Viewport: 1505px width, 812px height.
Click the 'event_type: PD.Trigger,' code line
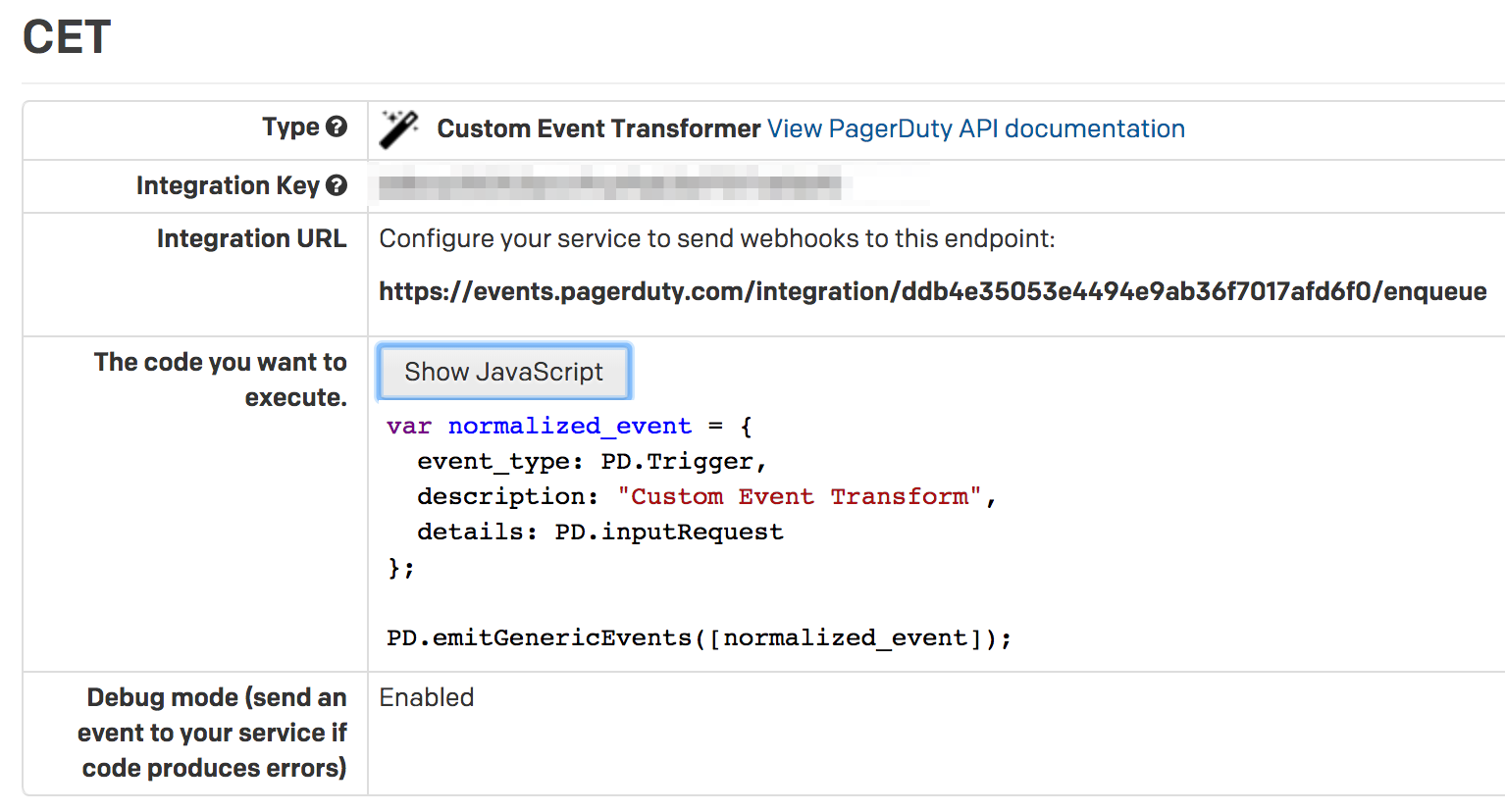(x=592, y=461)
